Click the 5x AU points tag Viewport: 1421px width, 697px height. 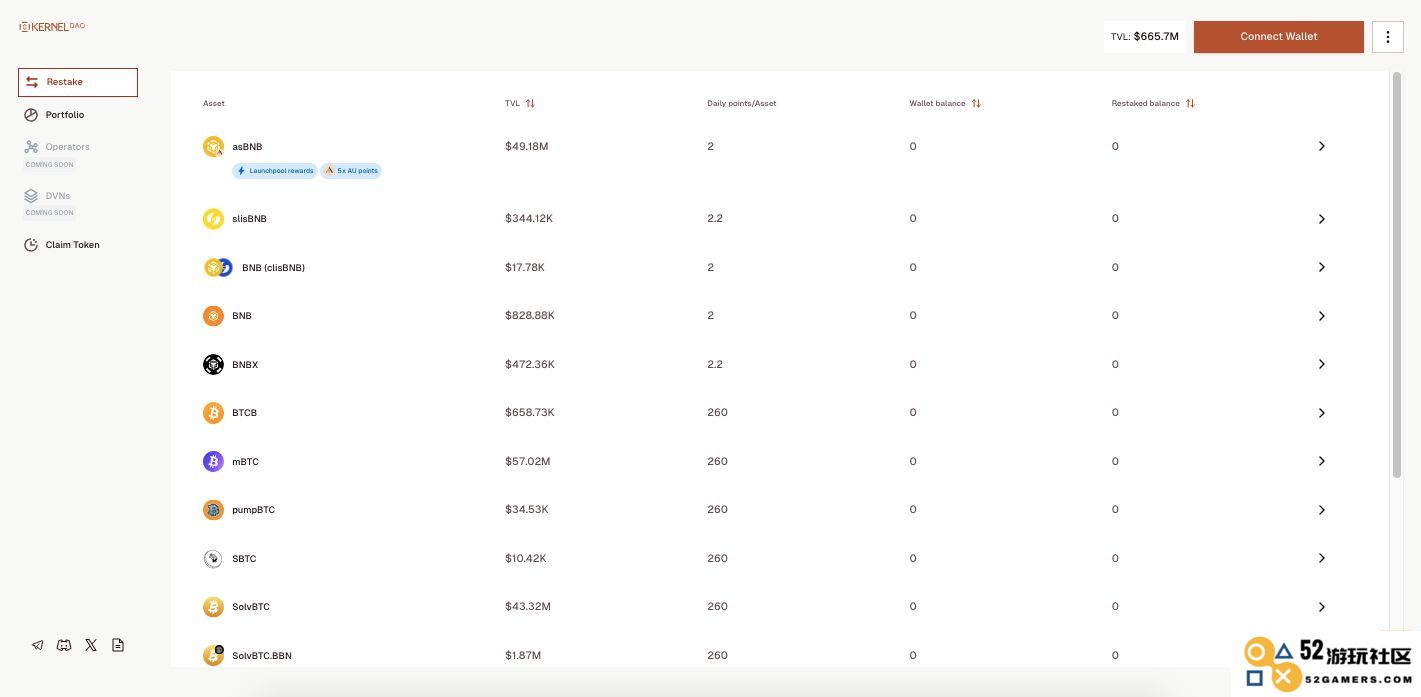351,171
